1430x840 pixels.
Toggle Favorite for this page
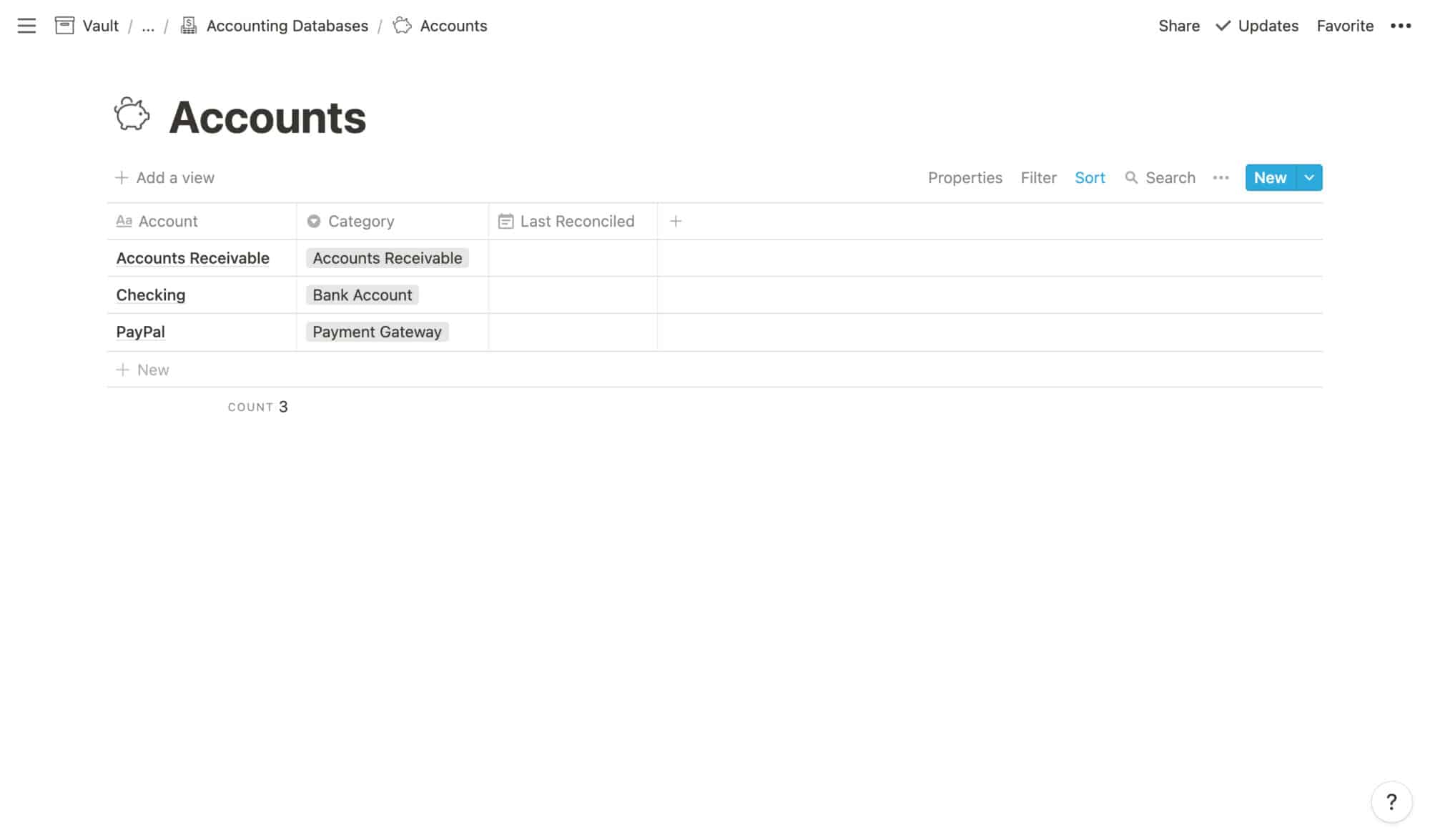[x=1344, y=26]
